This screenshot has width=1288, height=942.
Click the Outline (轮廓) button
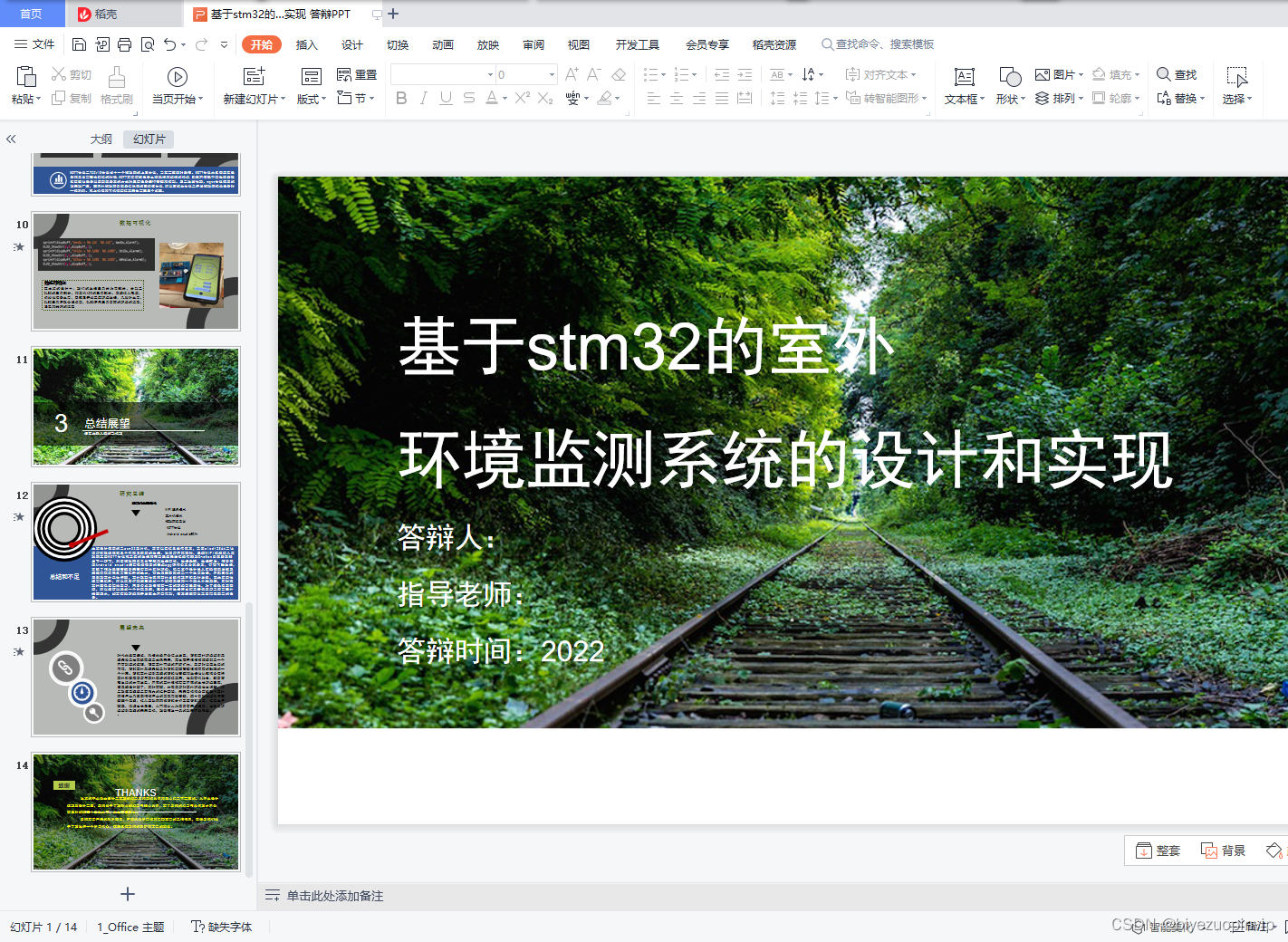(x=1116, y=98)
